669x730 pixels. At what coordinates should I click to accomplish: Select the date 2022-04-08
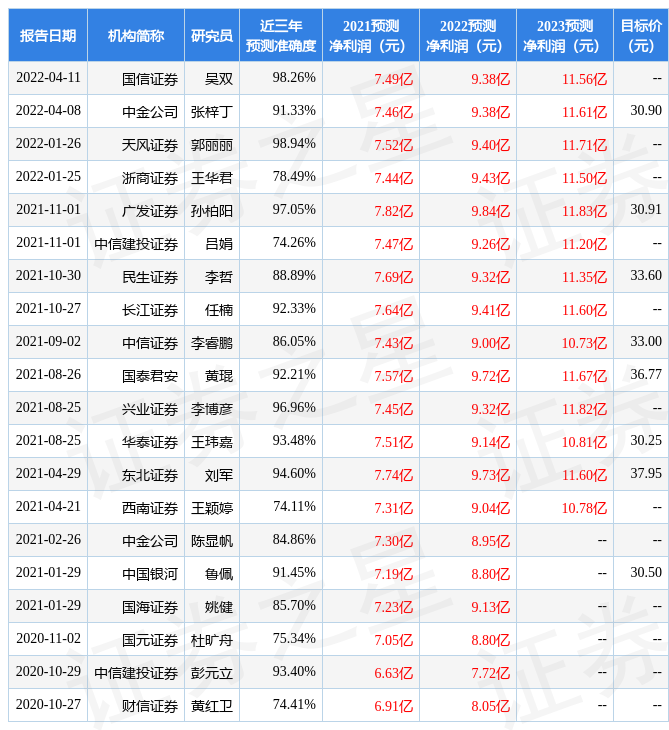point(48,111)
